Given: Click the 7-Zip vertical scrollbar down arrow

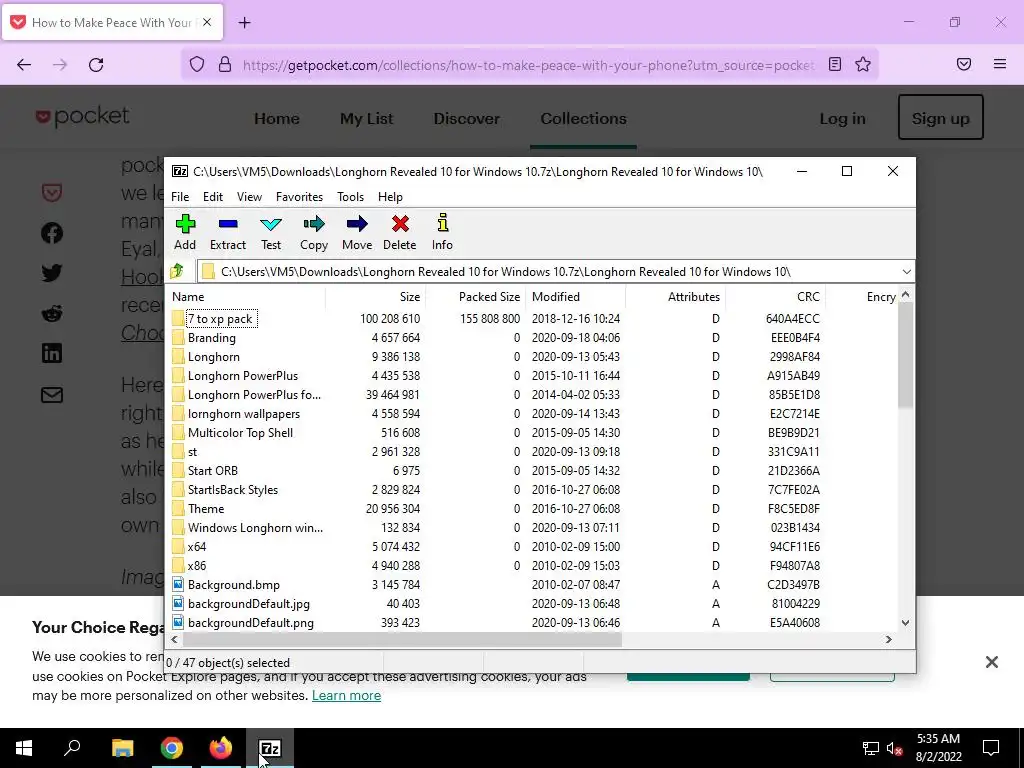Looking at the screenshot, I should click(x=905, y=623).
